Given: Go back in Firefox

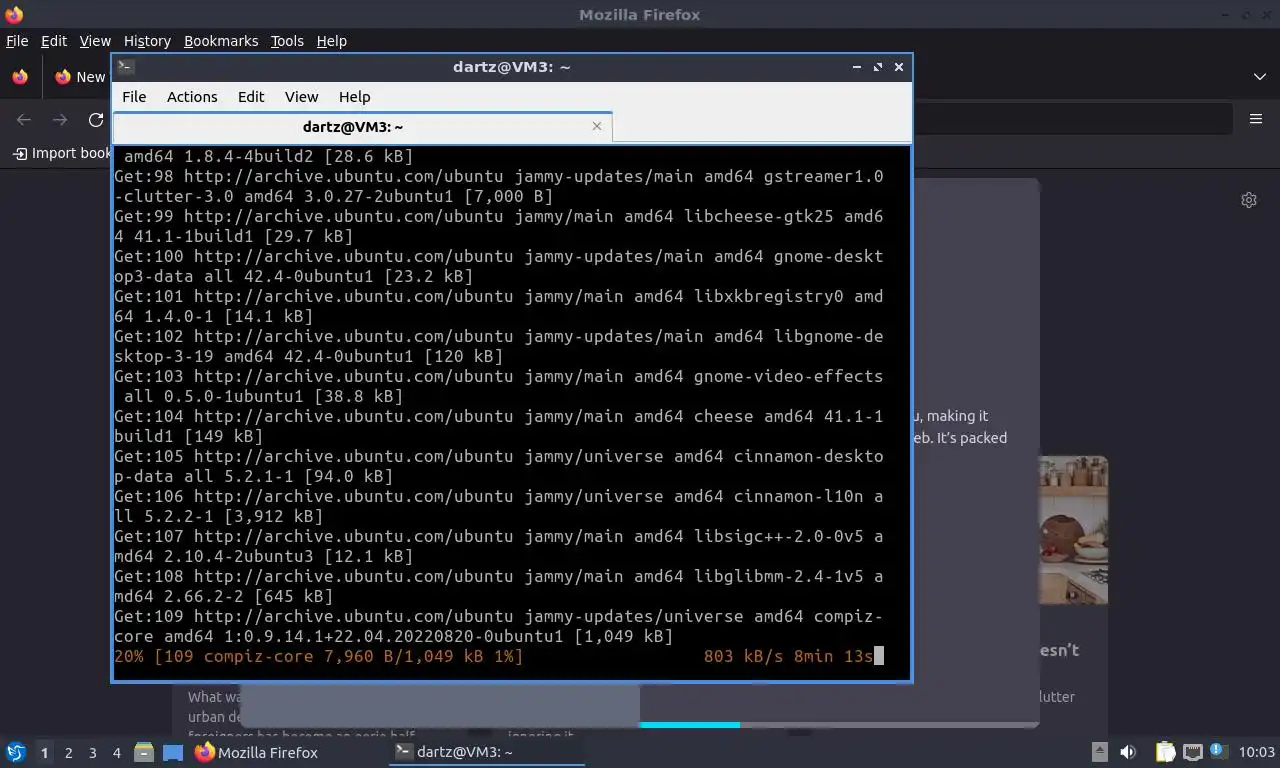Looking at the screenshot, I should point(24,120).
